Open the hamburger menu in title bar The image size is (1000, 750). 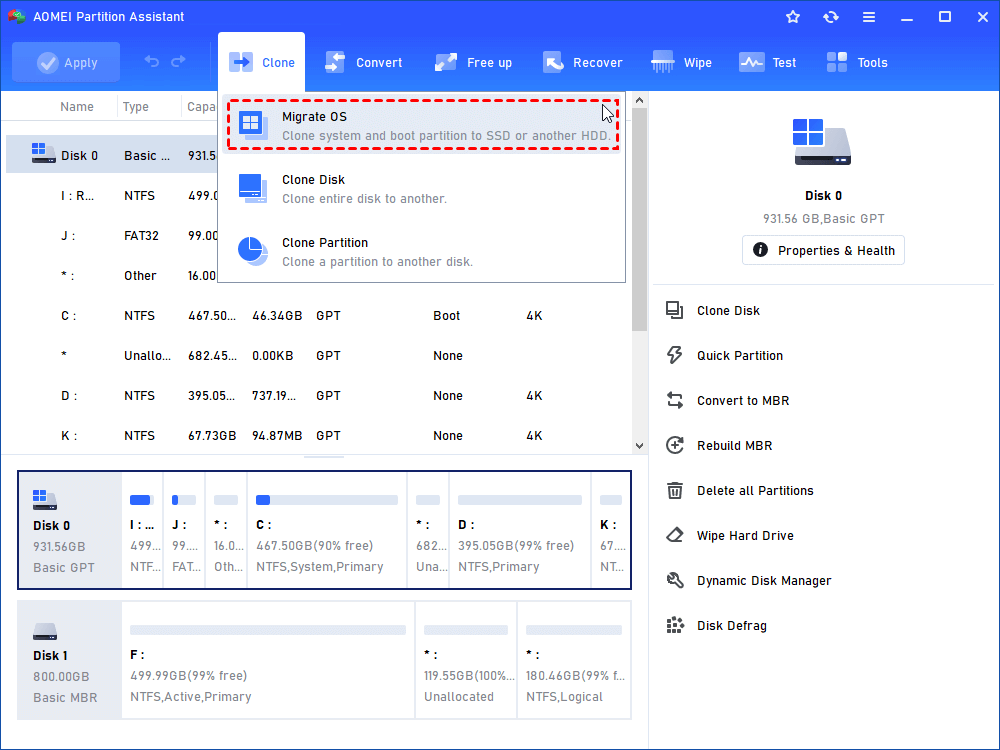869,17
